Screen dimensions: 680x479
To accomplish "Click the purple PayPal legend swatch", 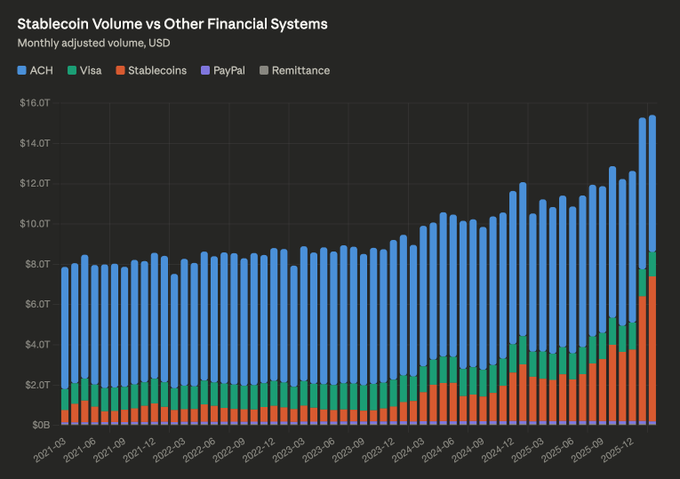I will (204, 71).
